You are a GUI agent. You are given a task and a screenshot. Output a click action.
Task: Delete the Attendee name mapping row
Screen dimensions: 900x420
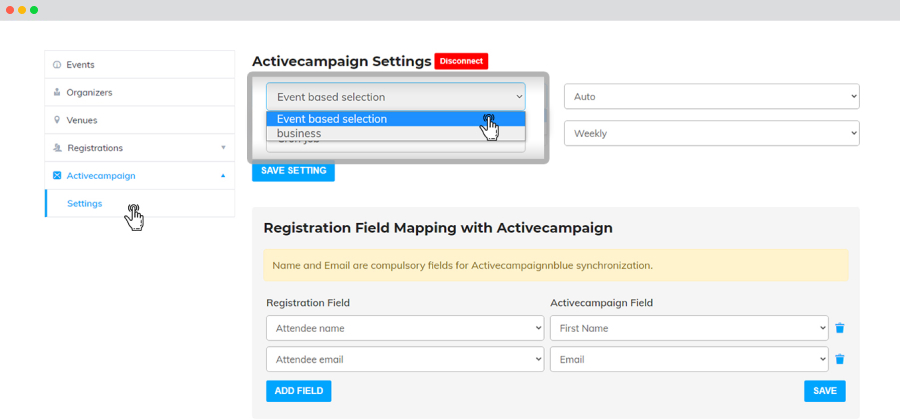click(840, 328)
